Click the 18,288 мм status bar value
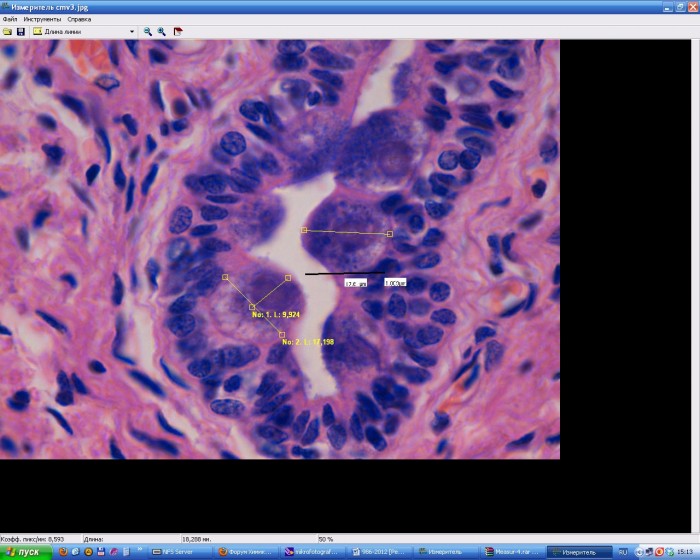700x560 pixels. pyautogui.click(x=196, y=539)
